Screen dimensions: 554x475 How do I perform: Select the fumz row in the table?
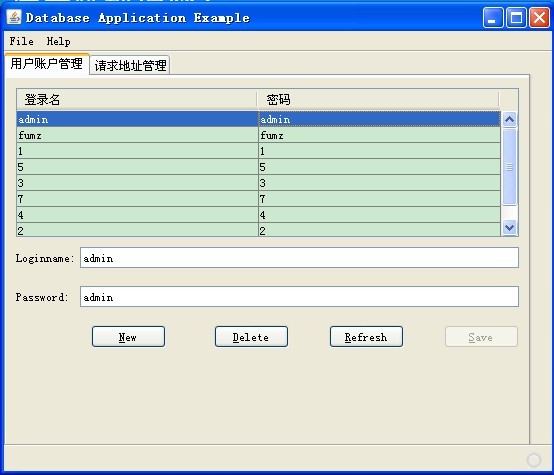click(x=258, y=135)
